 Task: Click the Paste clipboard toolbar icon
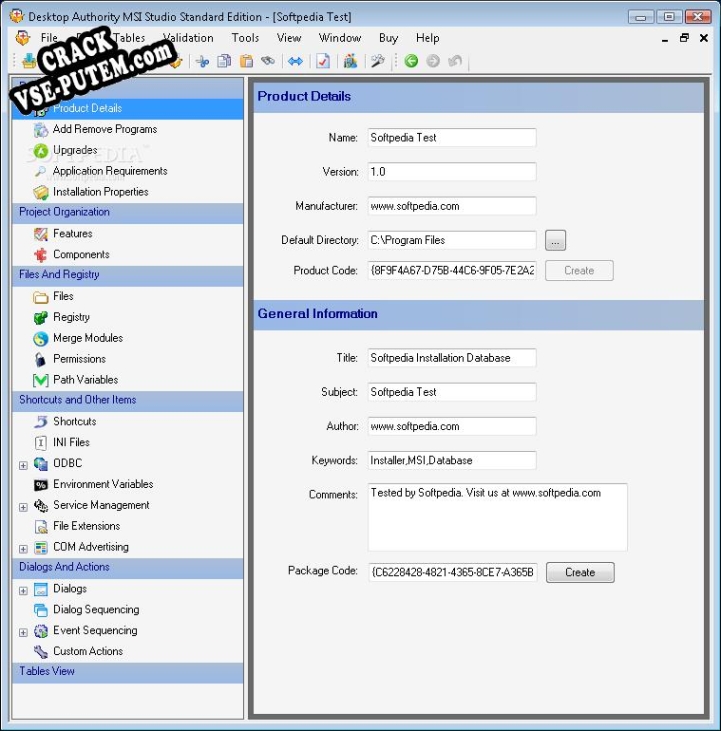coord(246,61)
